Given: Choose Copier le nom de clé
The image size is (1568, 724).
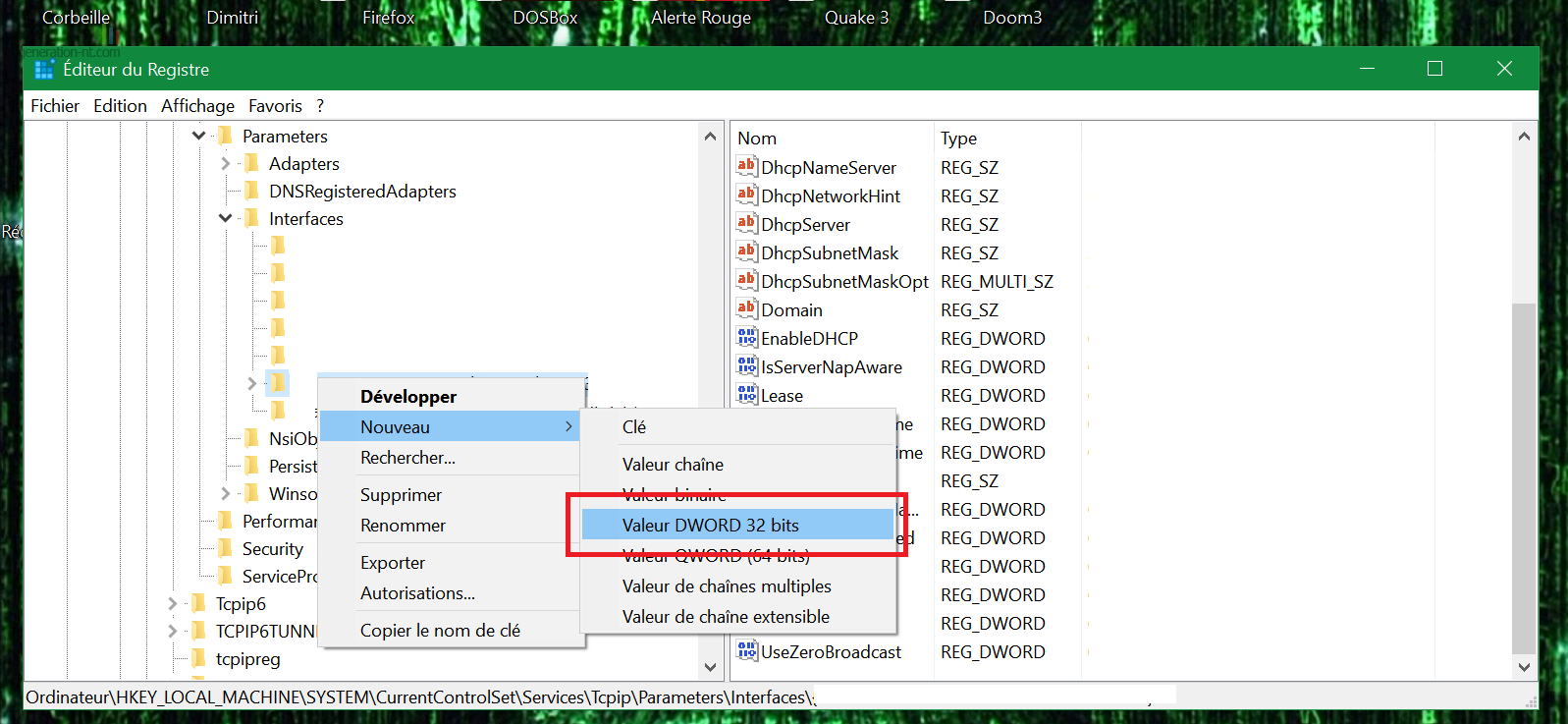Looking at the screenshot, I should coord(440,630).
